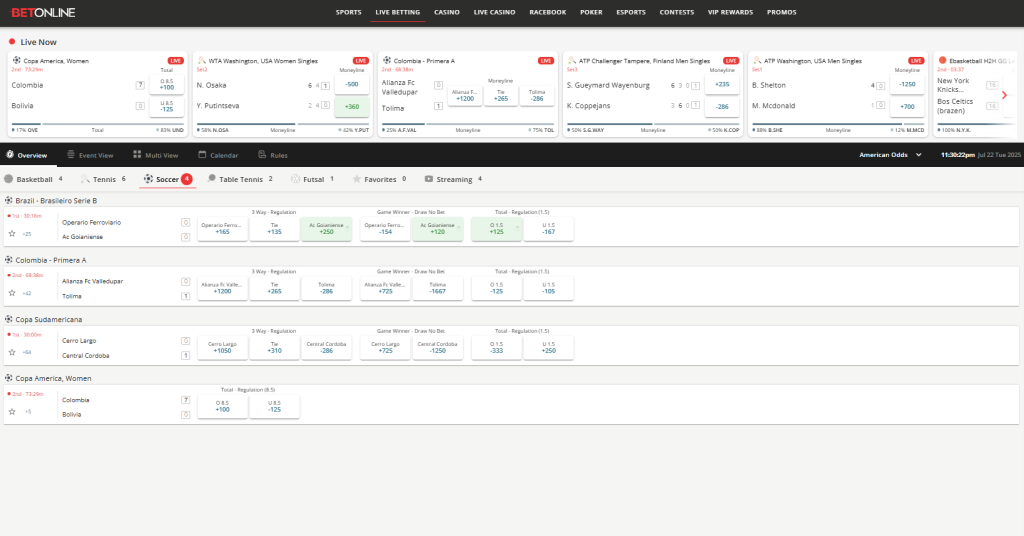The image size is (1024, 536).
Task: Show Streaming events
Action: pos(453,179)
